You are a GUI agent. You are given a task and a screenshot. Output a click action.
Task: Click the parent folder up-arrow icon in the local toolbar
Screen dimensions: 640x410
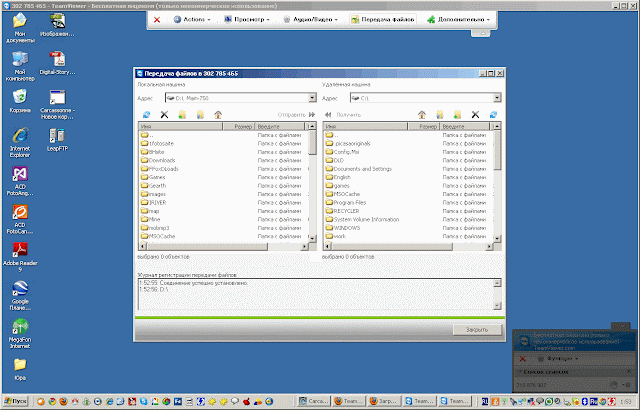[x=218, y=115]
